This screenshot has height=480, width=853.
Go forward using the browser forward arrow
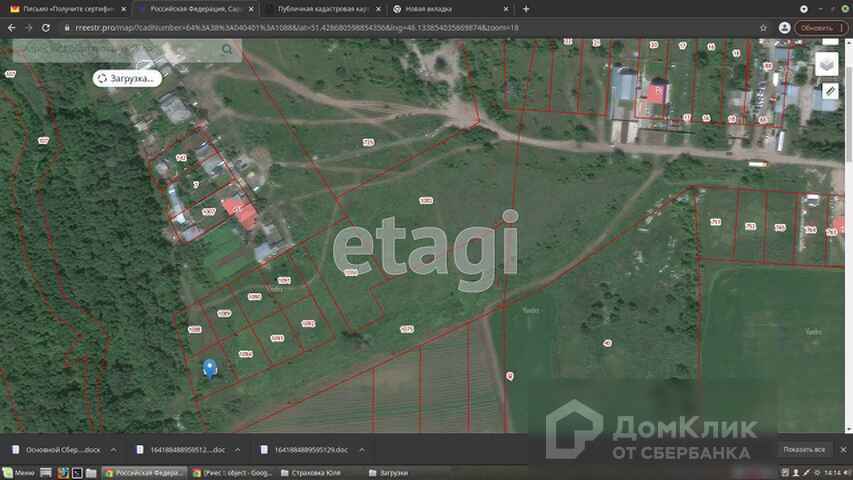[x=28, y=28]
